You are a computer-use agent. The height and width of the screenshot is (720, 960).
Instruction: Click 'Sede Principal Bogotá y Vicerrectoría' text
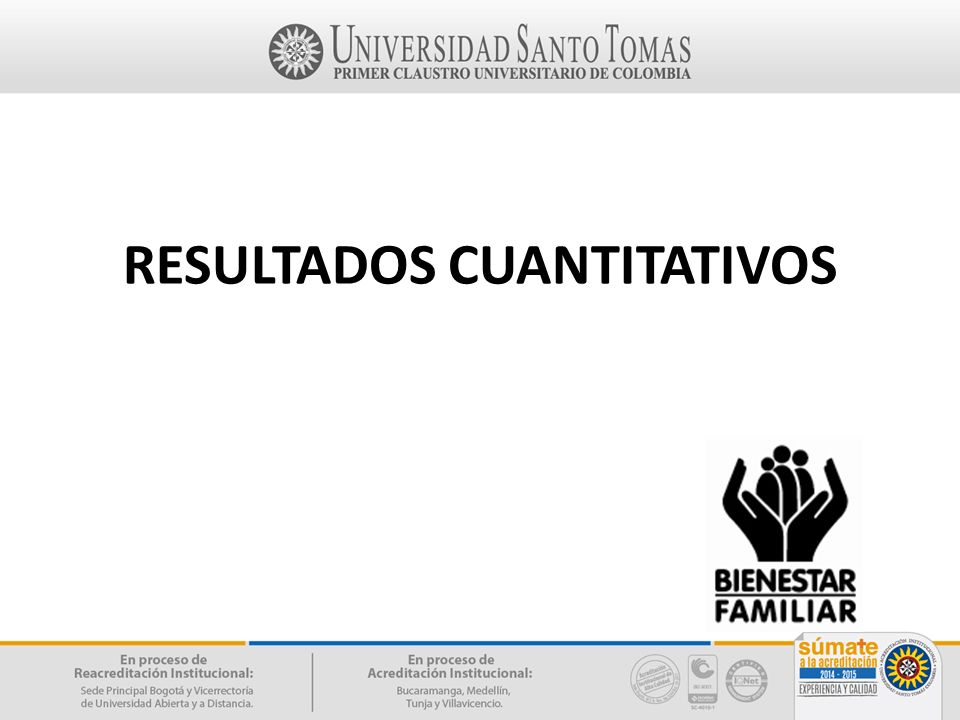click(x=167, y=690)
